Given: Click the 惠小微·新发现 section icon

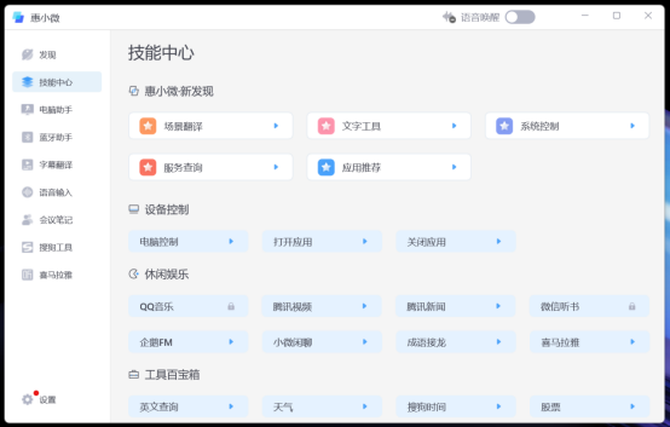Looking at the screenshot, I should click(134, 91).
